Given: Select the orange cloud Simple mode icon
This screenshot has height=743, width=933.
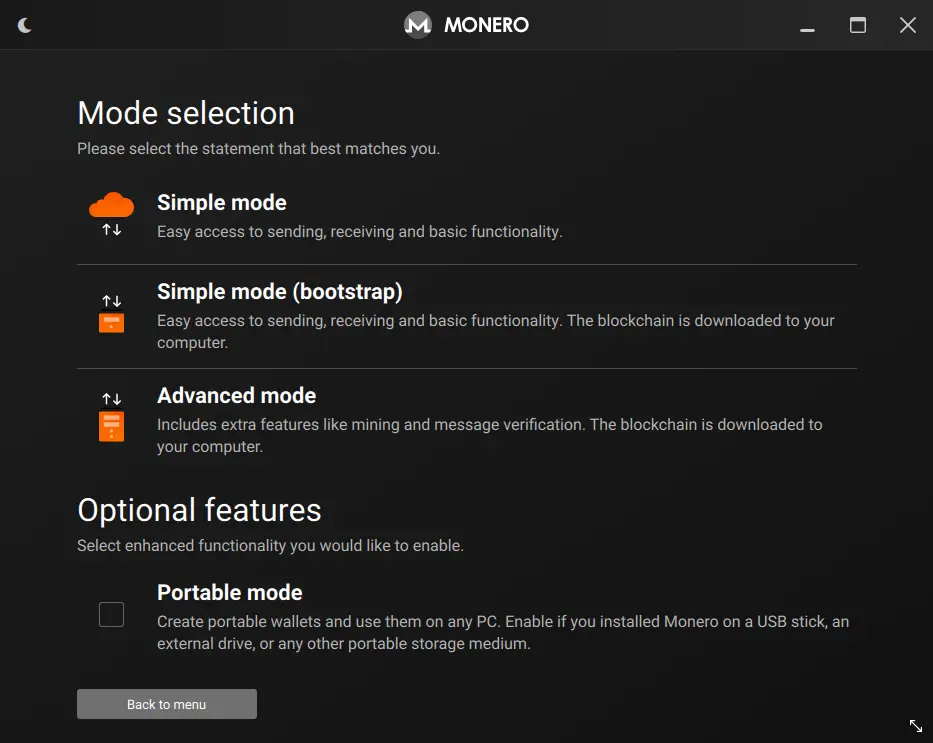Looking at the screenshot, I should pyautogui.click(x=111, y=206).
